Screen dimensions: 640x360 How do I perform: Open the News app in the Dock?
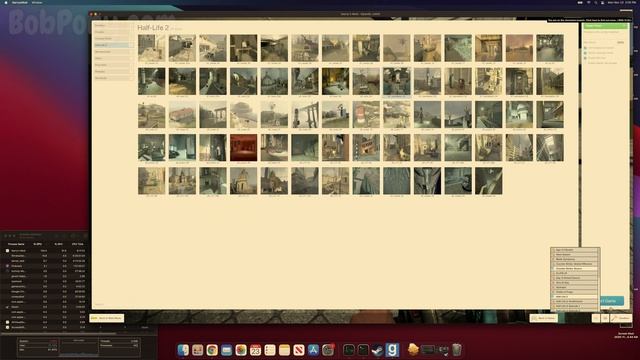click(299, 350)
